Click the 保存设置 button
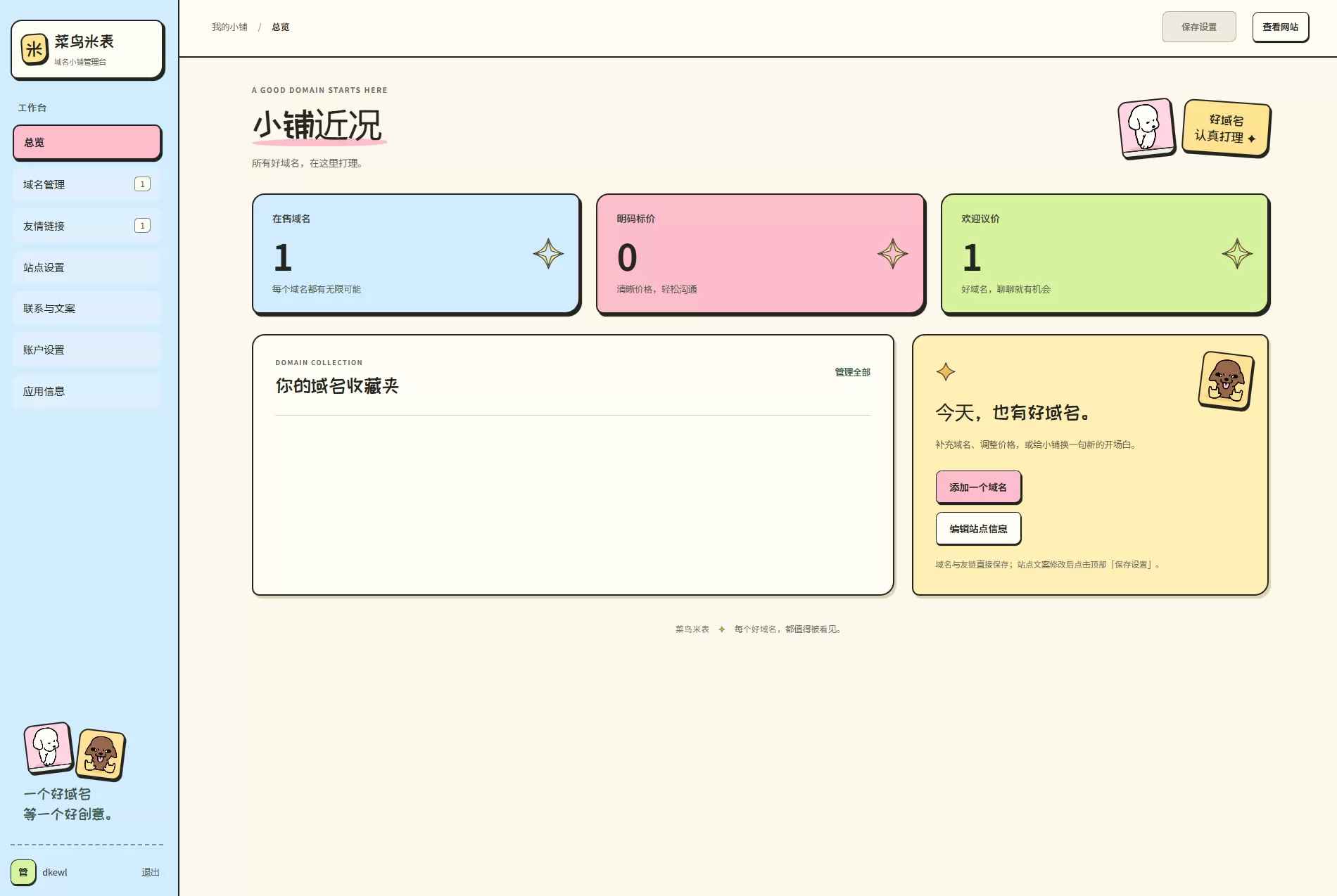Viewport: 1337px width, 896px height. coord(1199,27)
